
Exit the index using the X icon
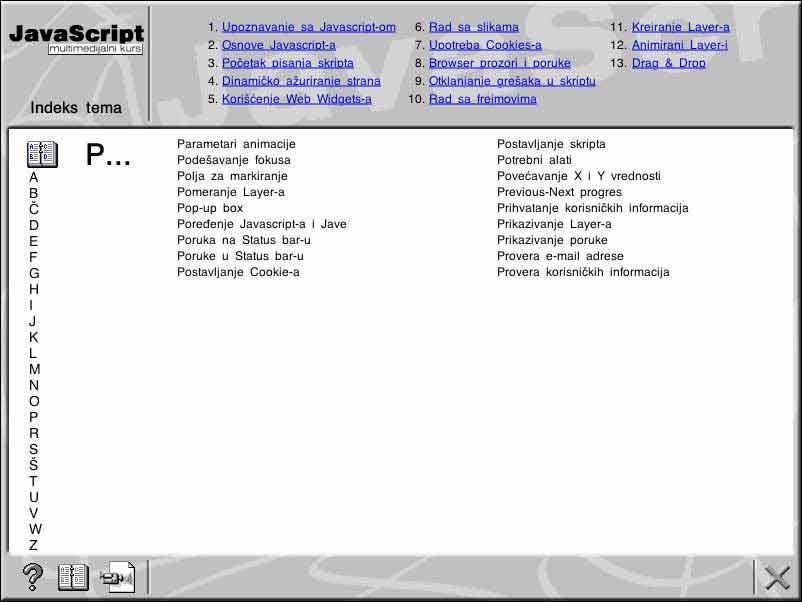pyautogui.click(x=777, y=576)
